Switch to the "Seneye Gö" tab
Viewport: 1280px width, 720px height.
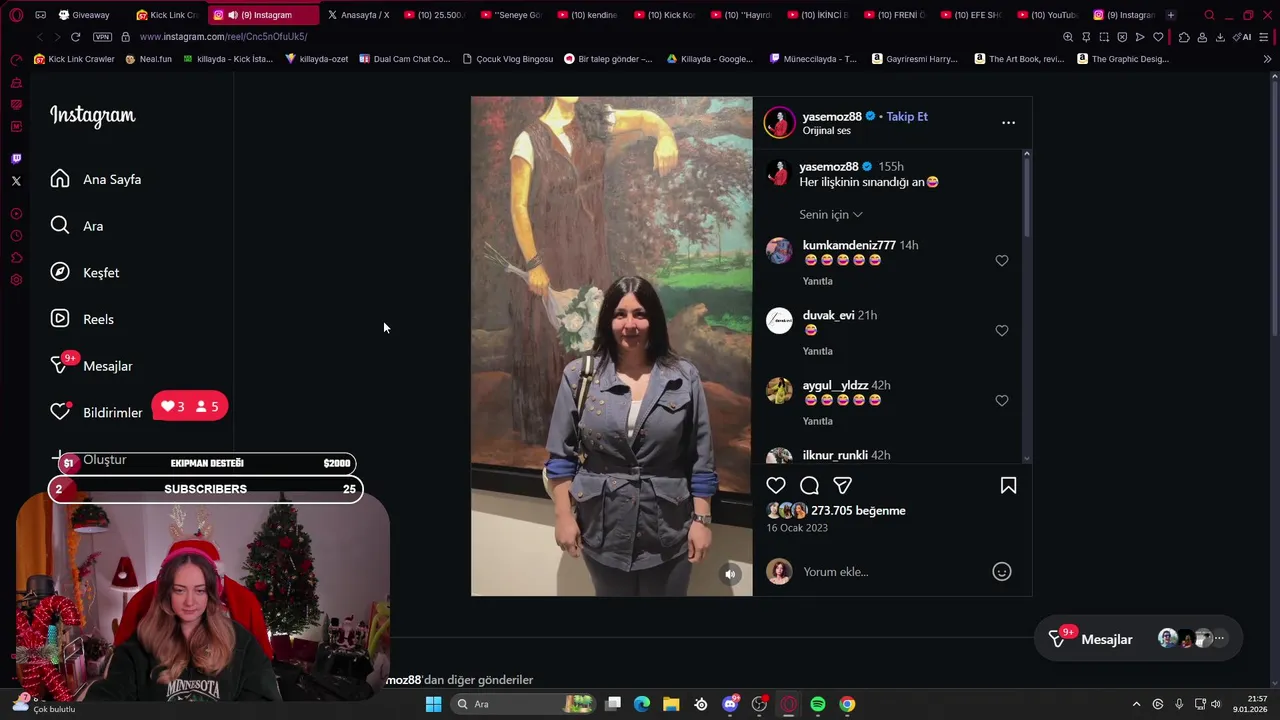(x=511, y=15)
